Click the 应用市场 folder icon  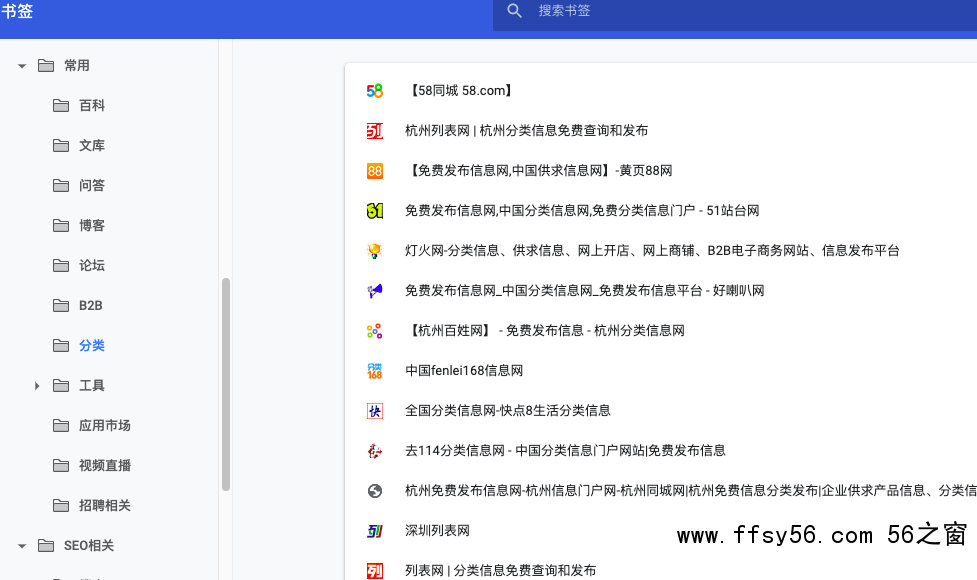pos(61,425)
